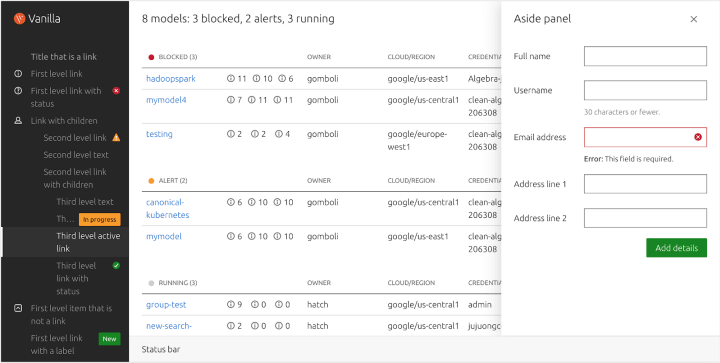Click the Username input field
This screenshot has width=720, height=363.
[x=645, y=90]
